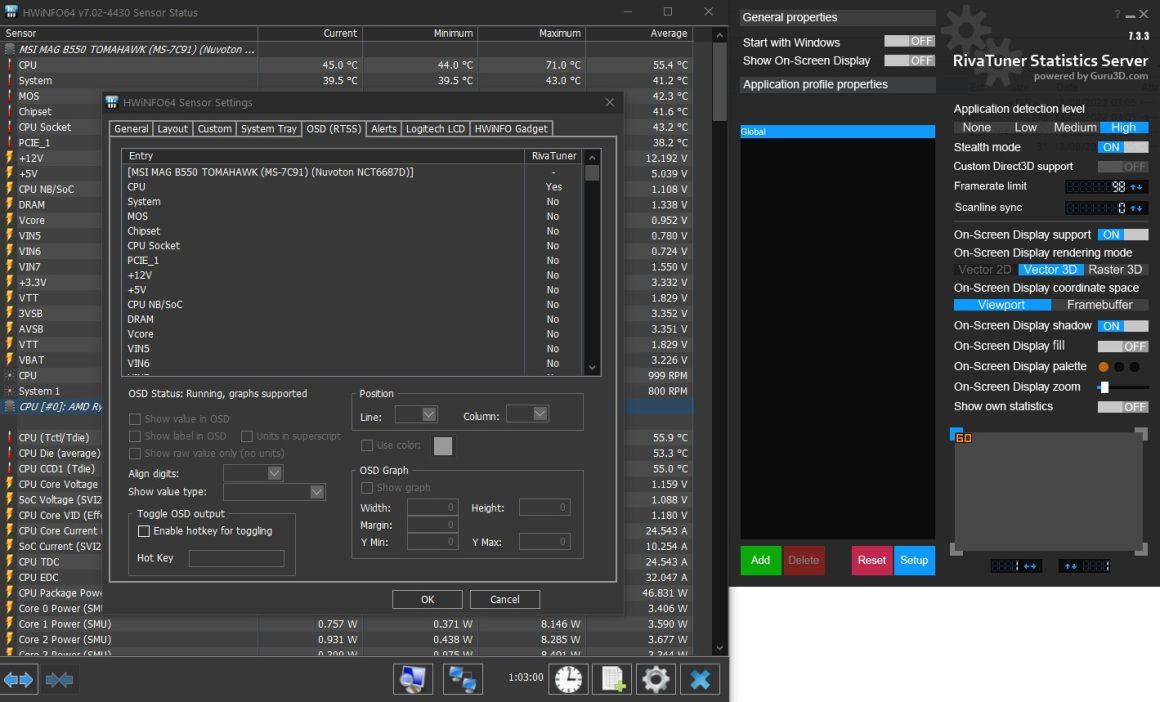This screenshot has height=702, width=1160.
Task: Click entry list scroll up arrow
Action: click(592, 158)
